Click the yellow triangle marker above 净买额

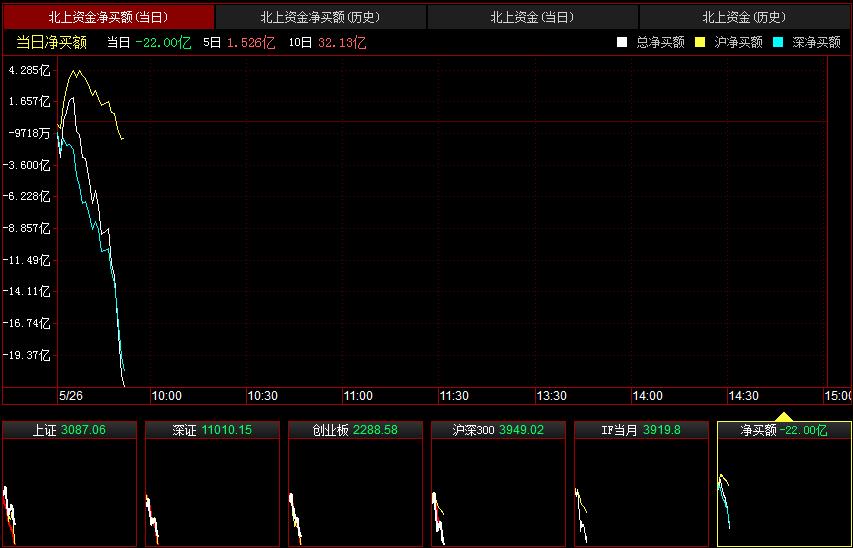pos(784,416)
